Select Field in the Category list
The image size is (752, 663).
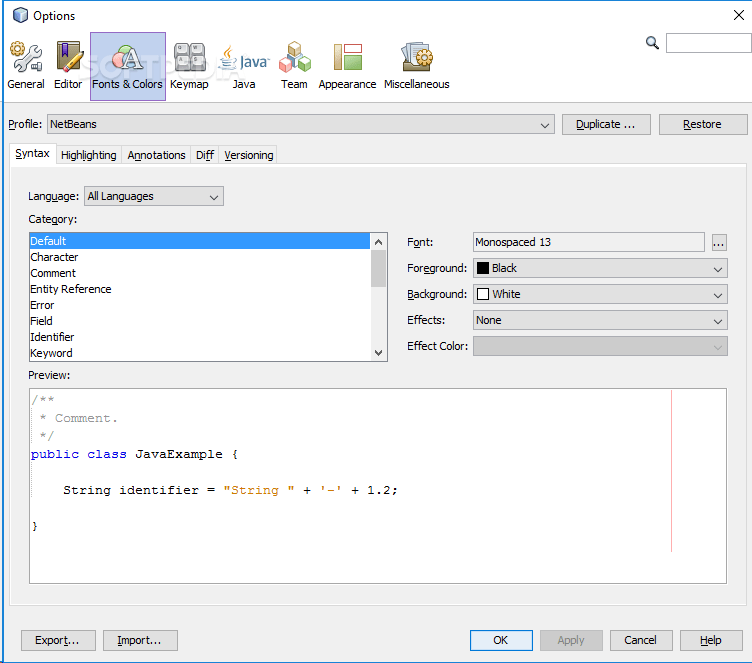200,321
